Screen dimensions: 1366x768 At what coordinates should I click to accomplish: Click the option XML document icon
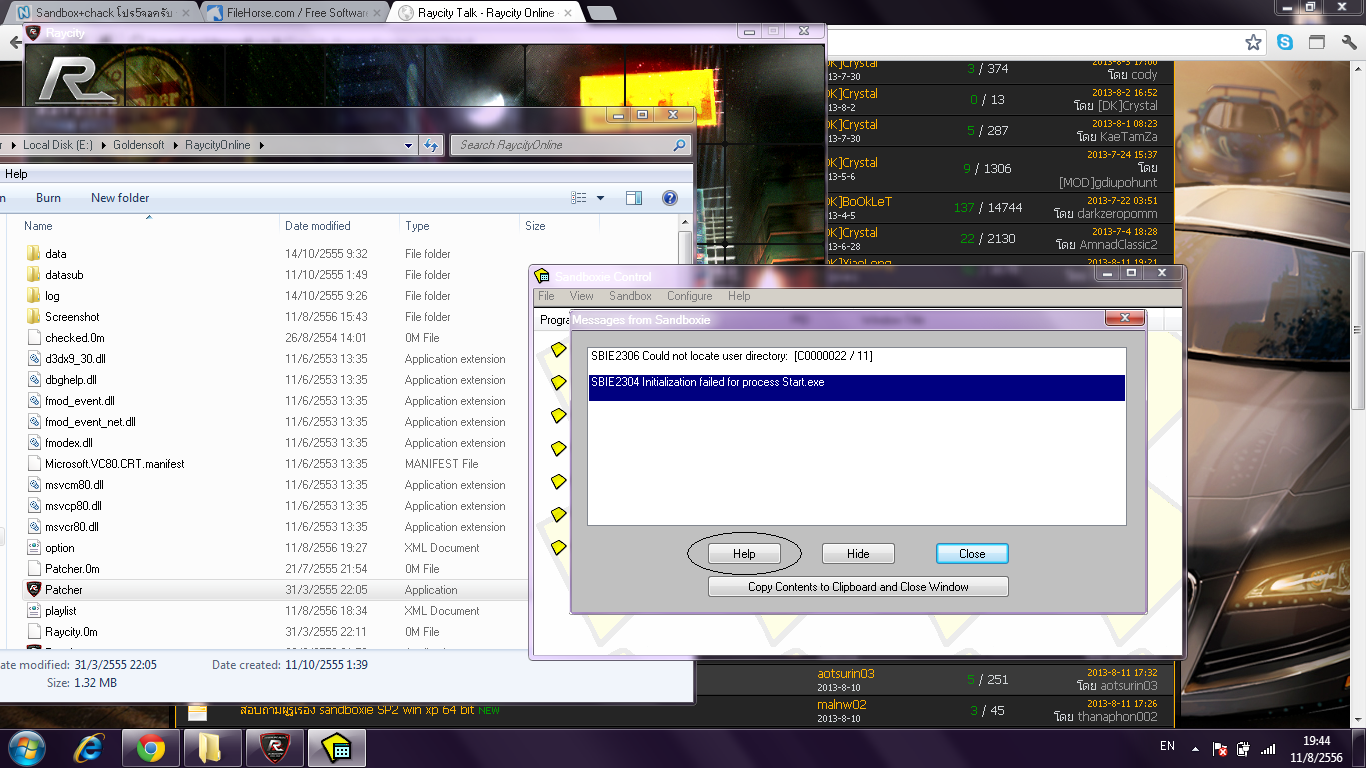[x=33, y=548]
